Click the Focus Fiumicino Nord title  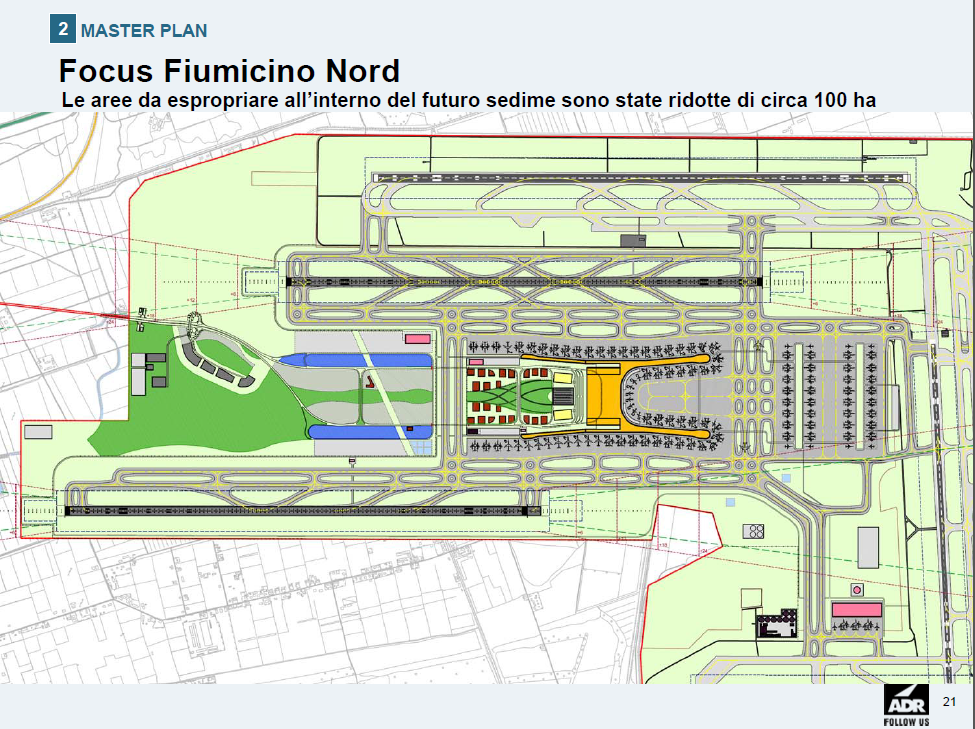229,71
